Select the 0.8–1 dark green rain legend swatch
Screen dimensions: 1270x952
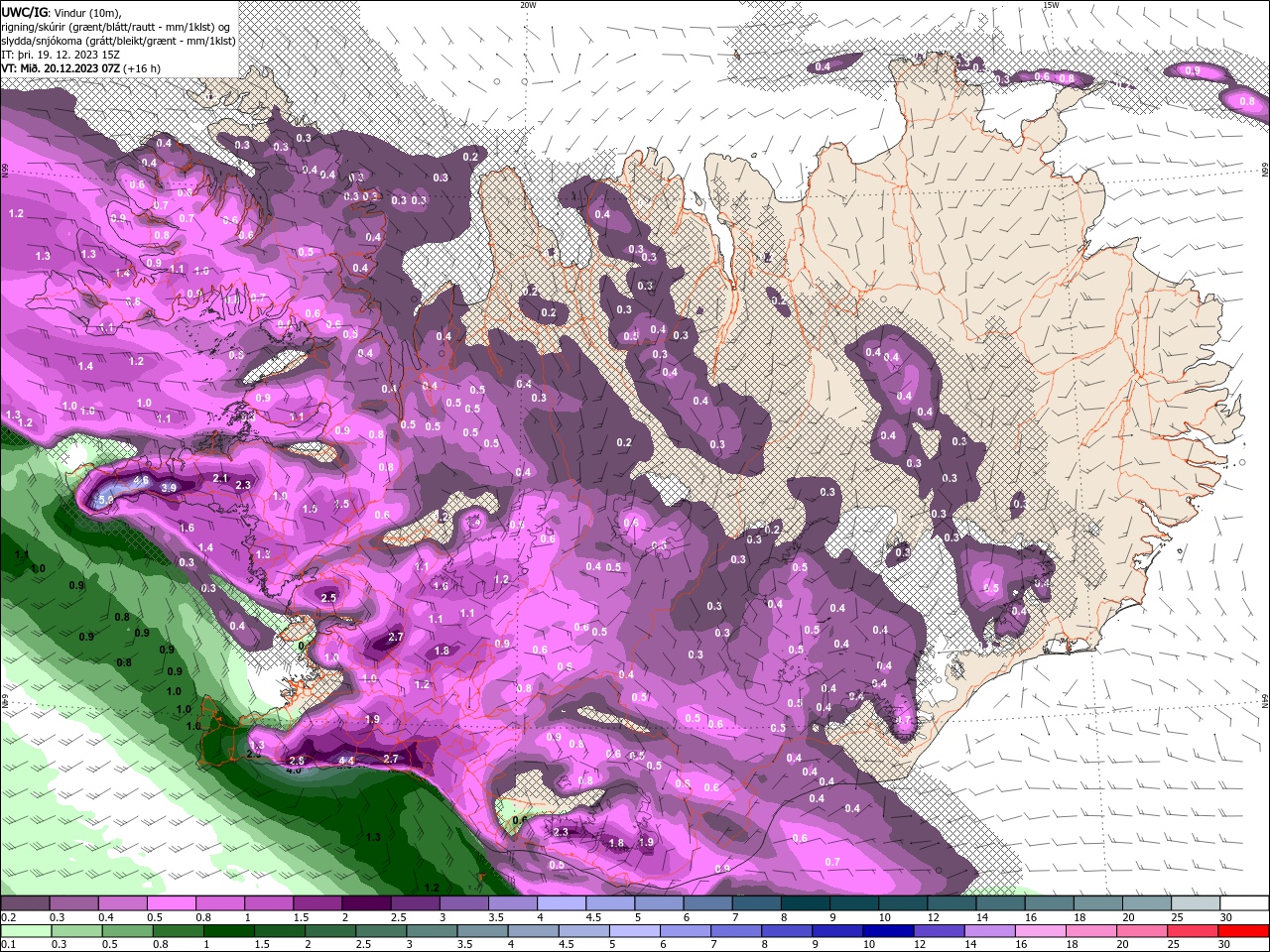178,931
